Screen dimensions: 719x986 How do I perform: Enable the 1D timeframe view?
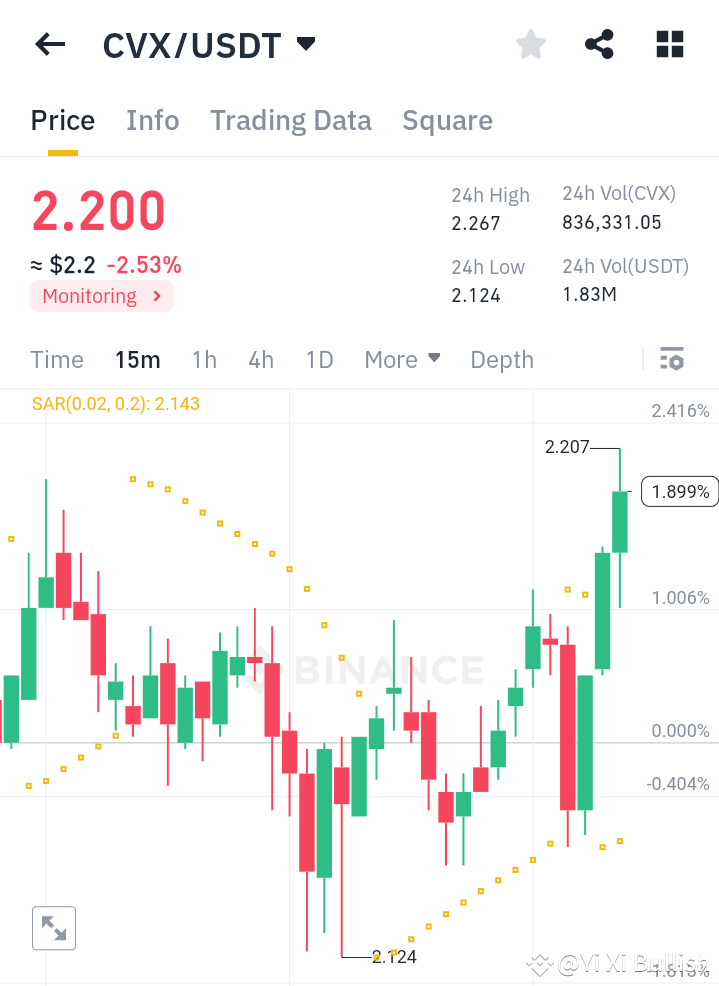click(319, 359)
